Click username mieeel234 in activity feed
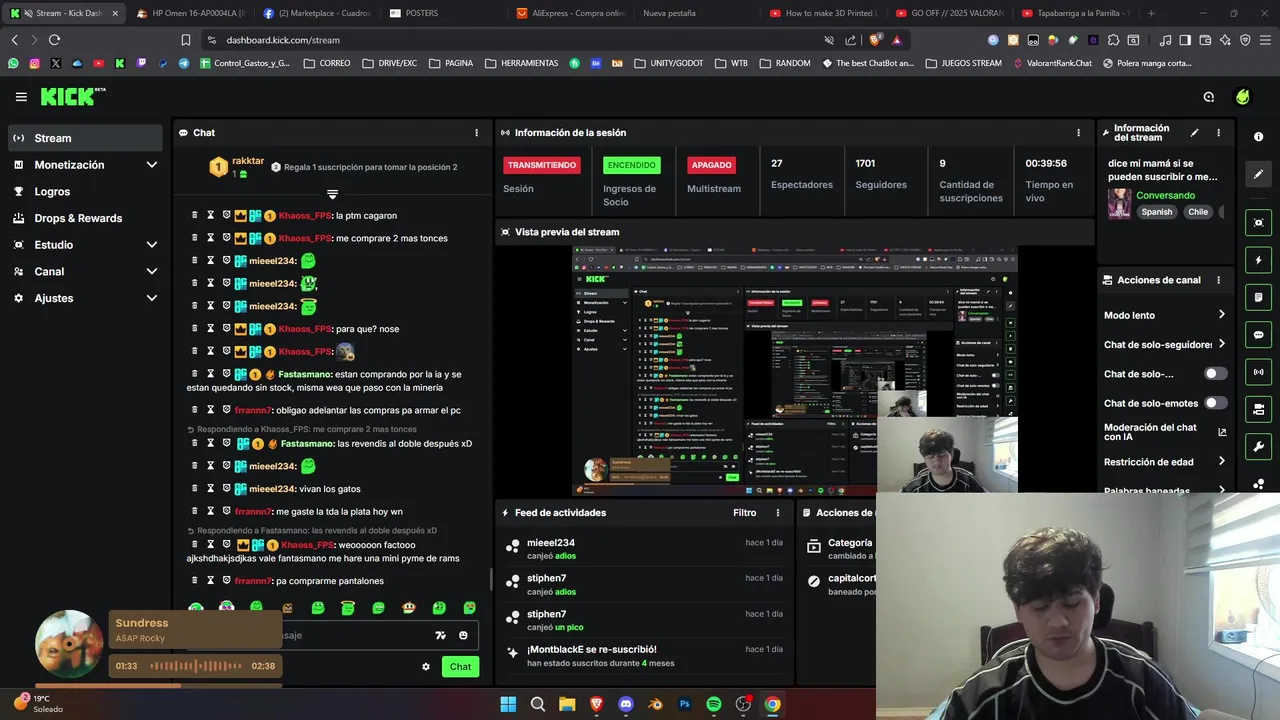Viewport: 1280px width, 720px height. (x=551, y=543)
